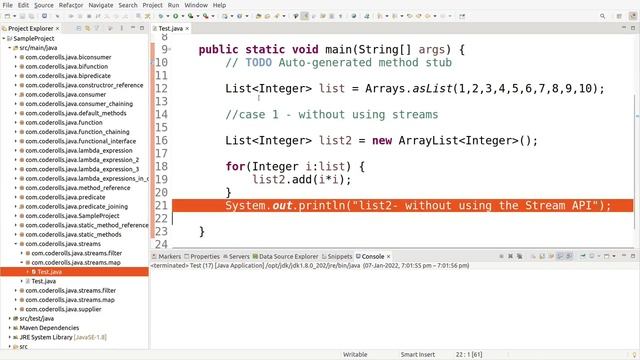This screenshot has height=360, width=640.
Task: Minimize the Project Explorer panel
Action: 133,28
